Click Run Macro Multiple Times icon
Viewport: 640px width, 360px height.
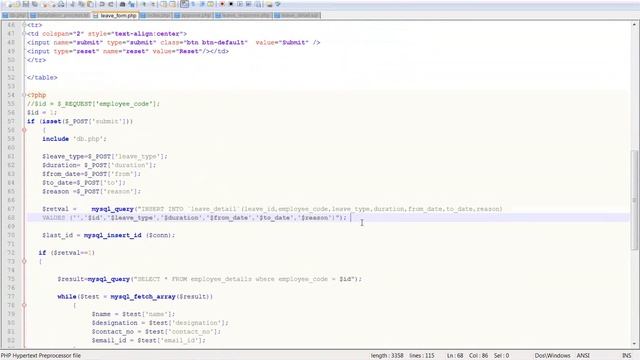249,4
